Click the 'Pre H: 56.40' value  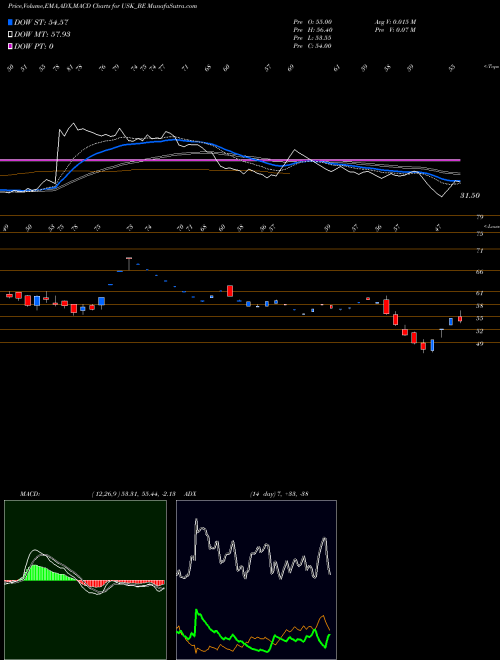(x=312, y=29)
